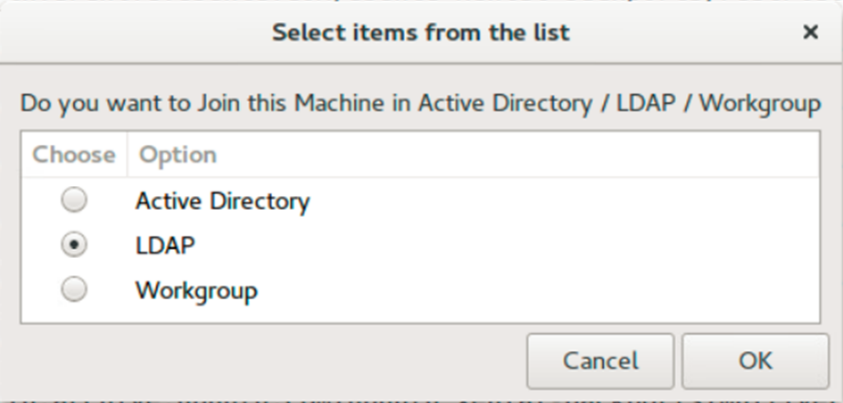Click the 'Select items from the list' title bar
The width and height of the screenshot is (843, 403).
[420, 33]
